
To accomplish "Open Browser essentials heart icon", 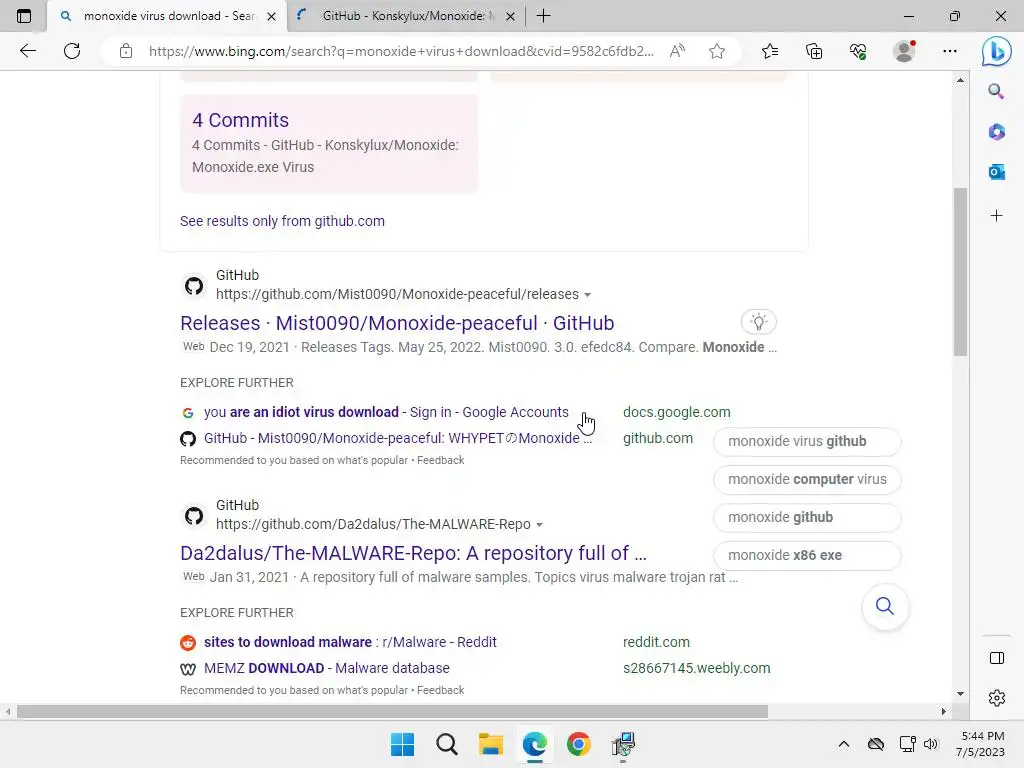I will click(858, 51).
